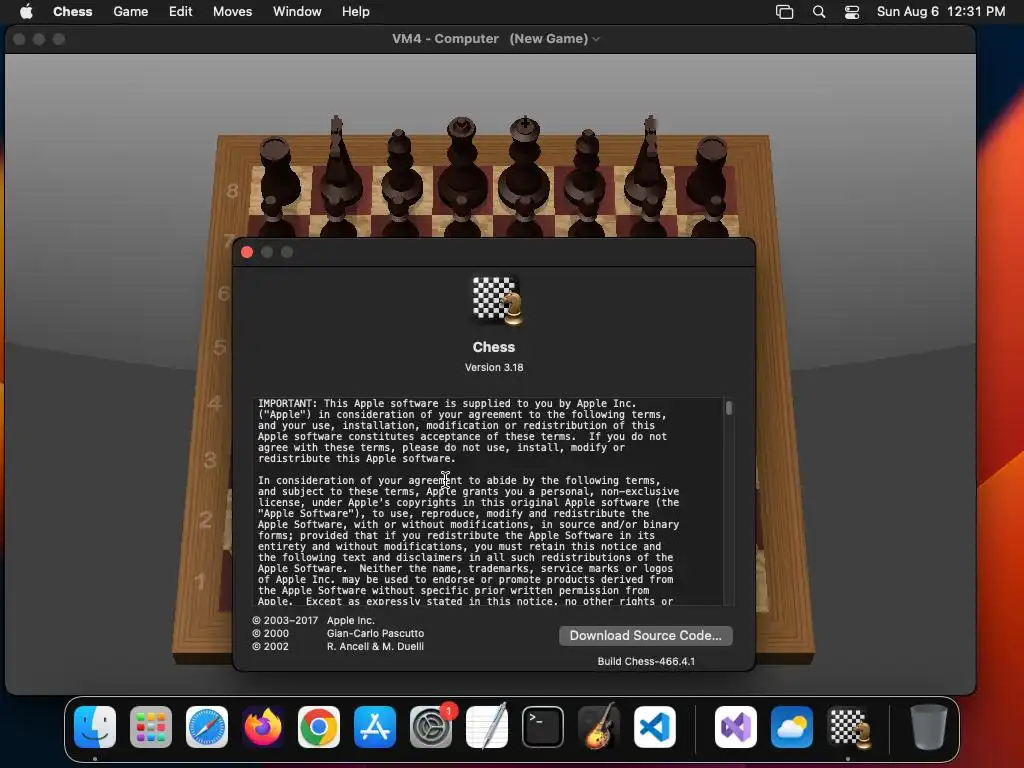1024x768 pixels.
Task: Open Visual Studio from the Dock
Action: (x=736, y=726)
